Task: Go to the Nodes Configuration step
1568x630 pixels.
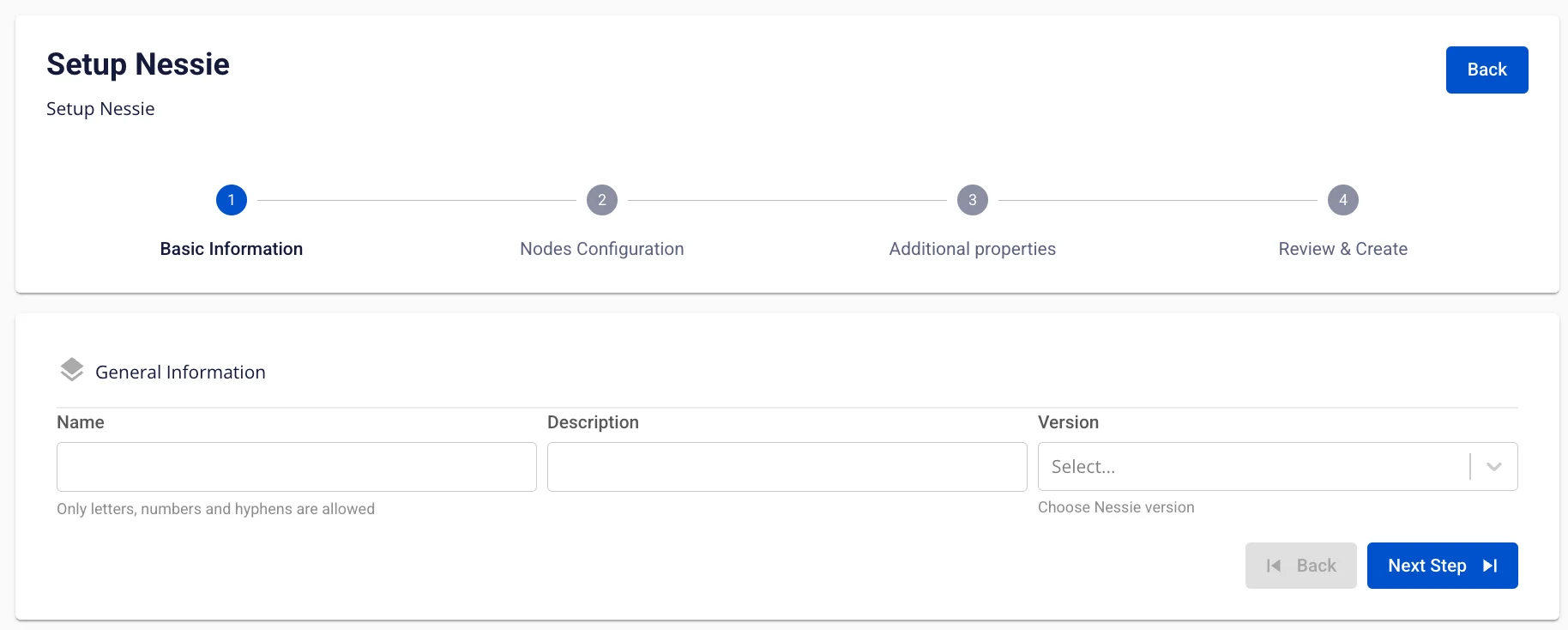Action: coord(602,249)
